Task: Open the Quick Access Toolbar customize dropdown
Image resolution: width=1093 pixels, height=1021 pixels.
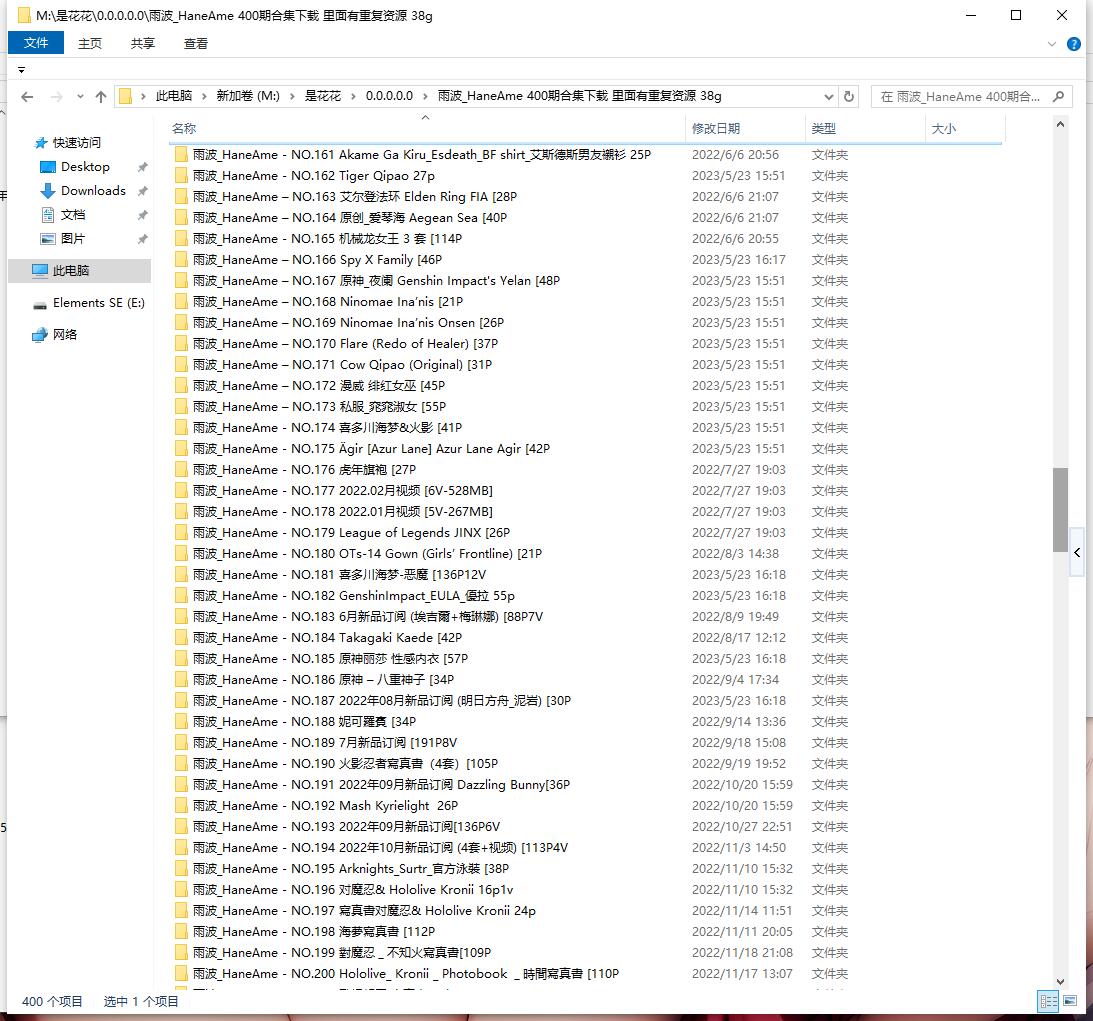Action: coord(22,70)
